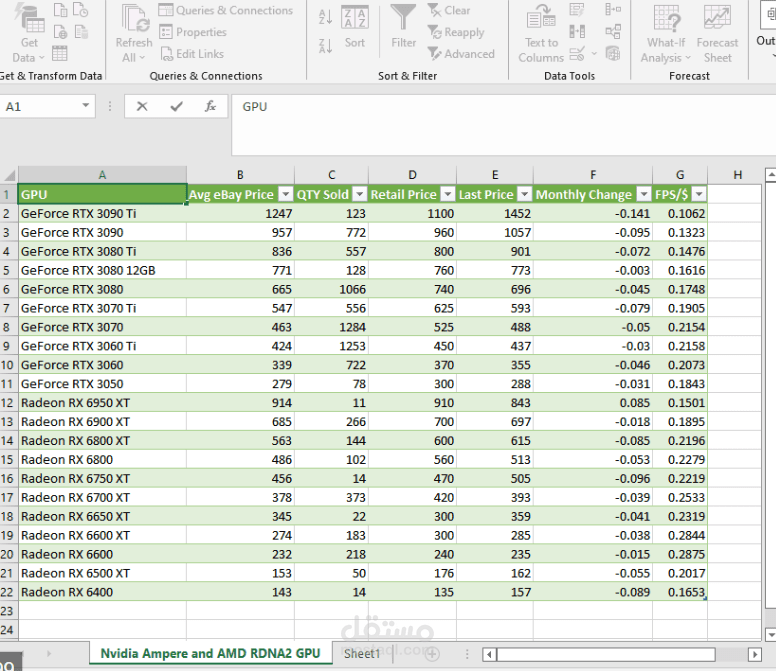Click the Recent Sources icon
Viewport: 776px width, 671px height.
[x=81, y=10]
